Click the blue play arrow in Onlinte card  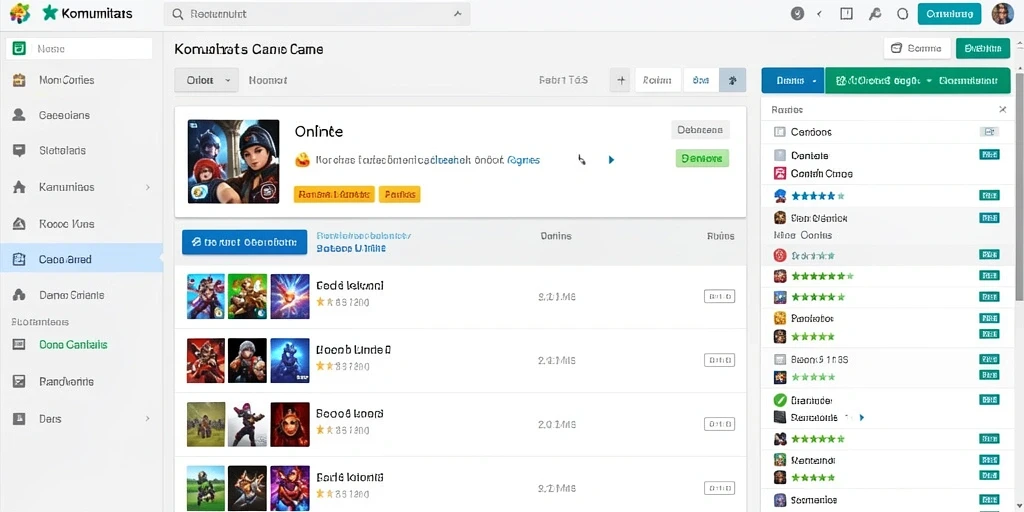(611, 159)
